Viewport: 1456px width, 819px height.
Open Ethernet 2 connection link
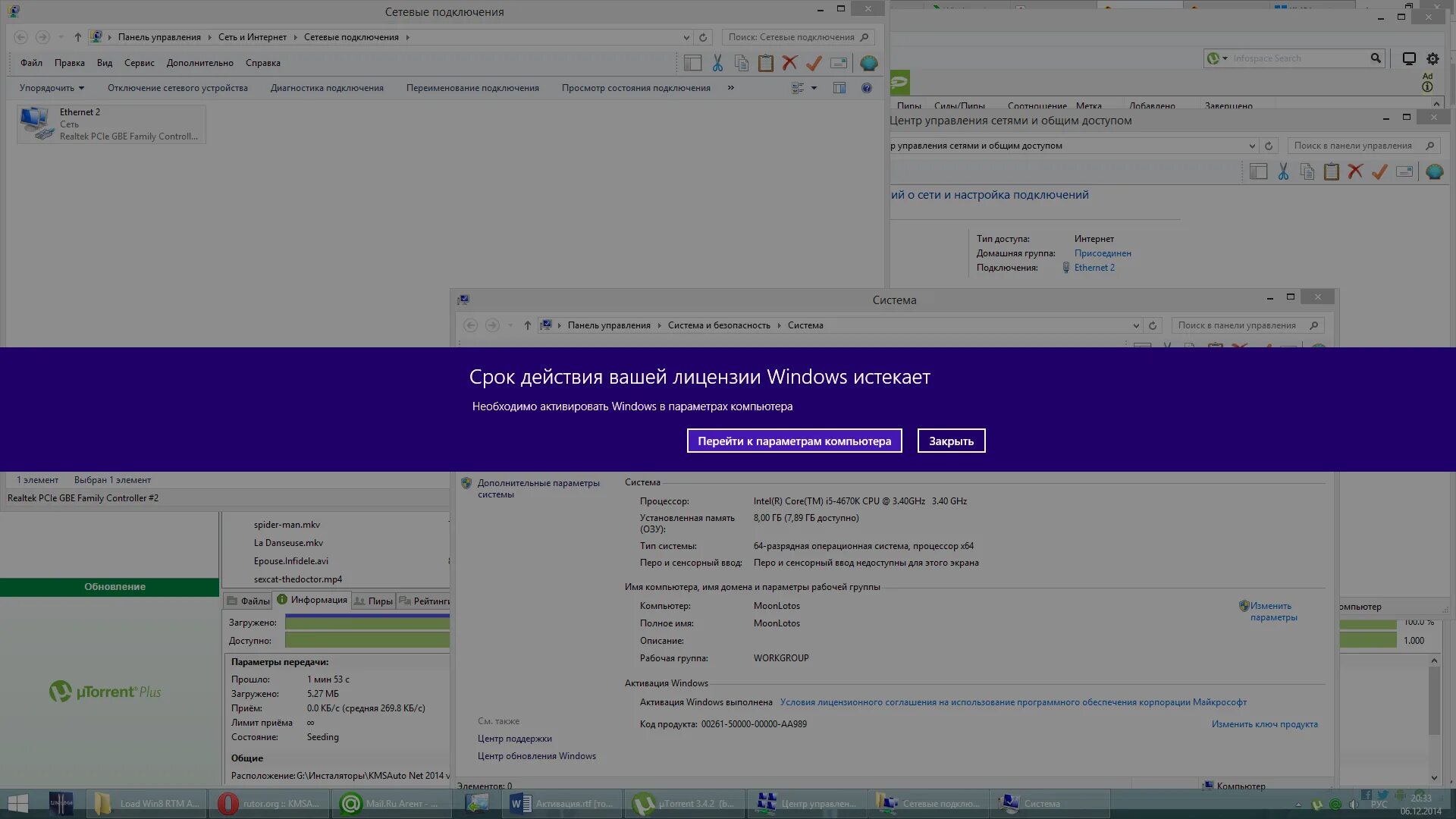(x=1094, y=268)
